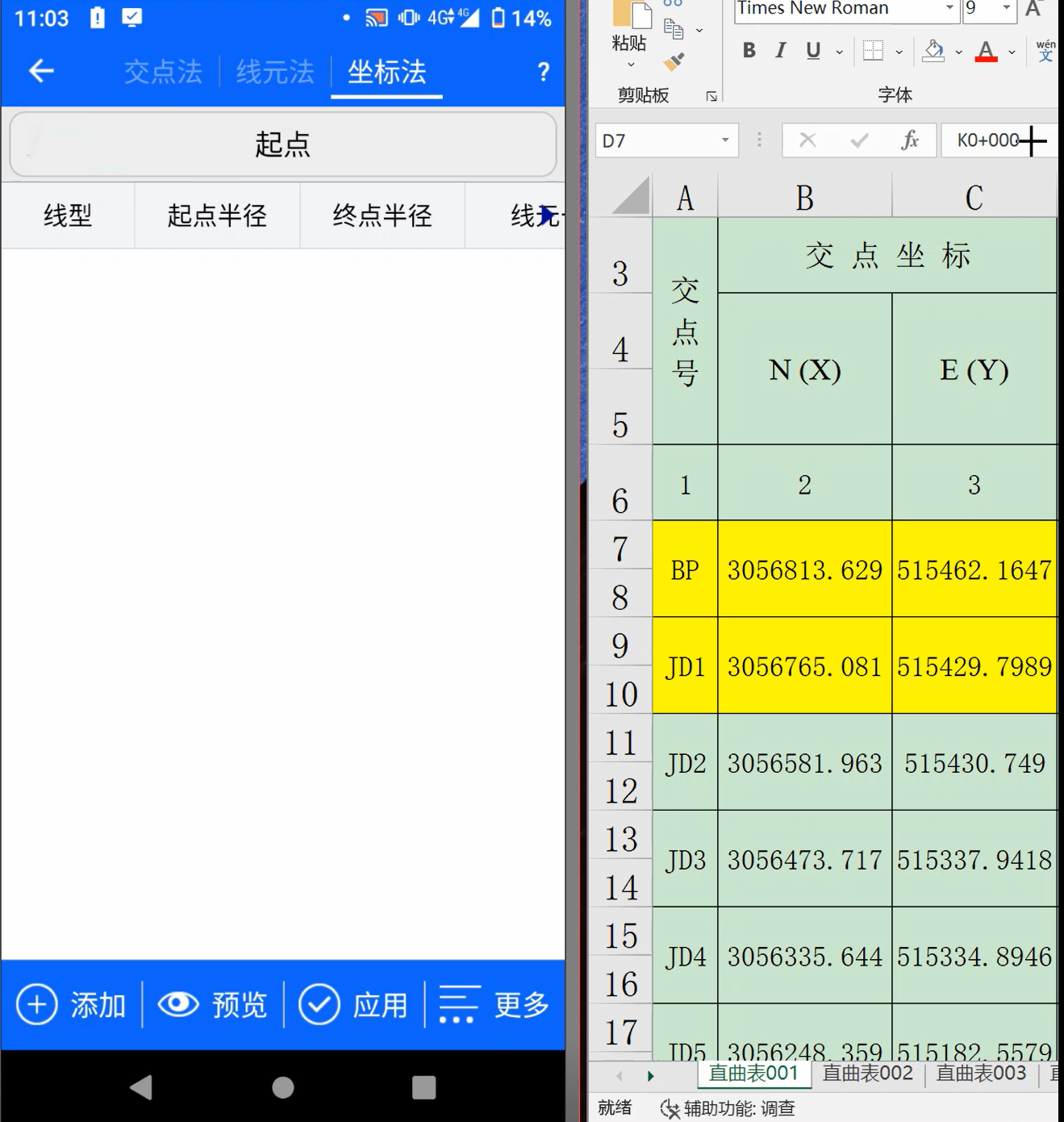This screenshot has height=1122, width=1064.
Task: Tap the 添加 add button
Action: tap(72, 1005)
